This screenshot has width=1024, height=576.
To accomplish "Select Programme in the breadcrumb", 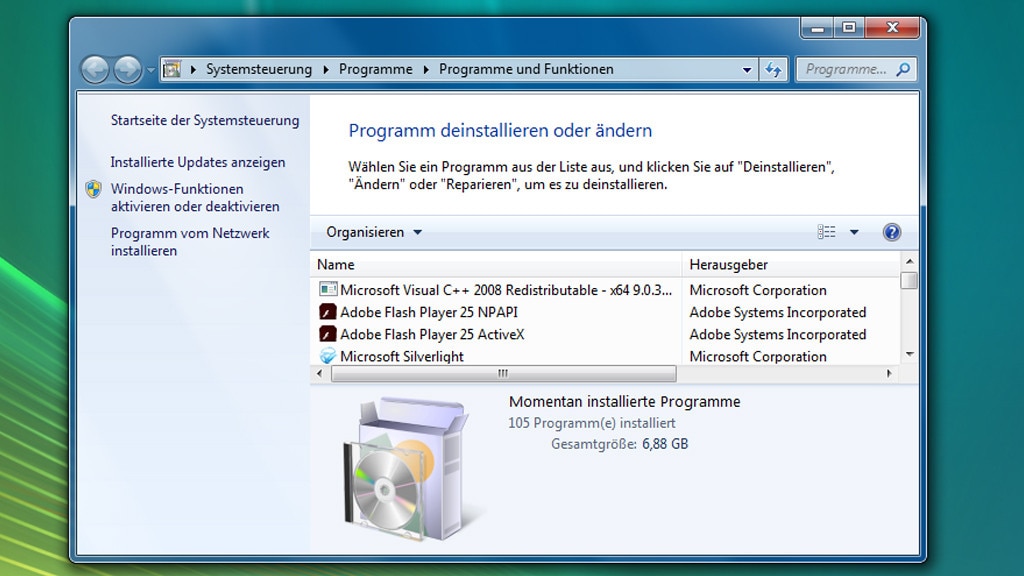I will [x=376, y=69].
